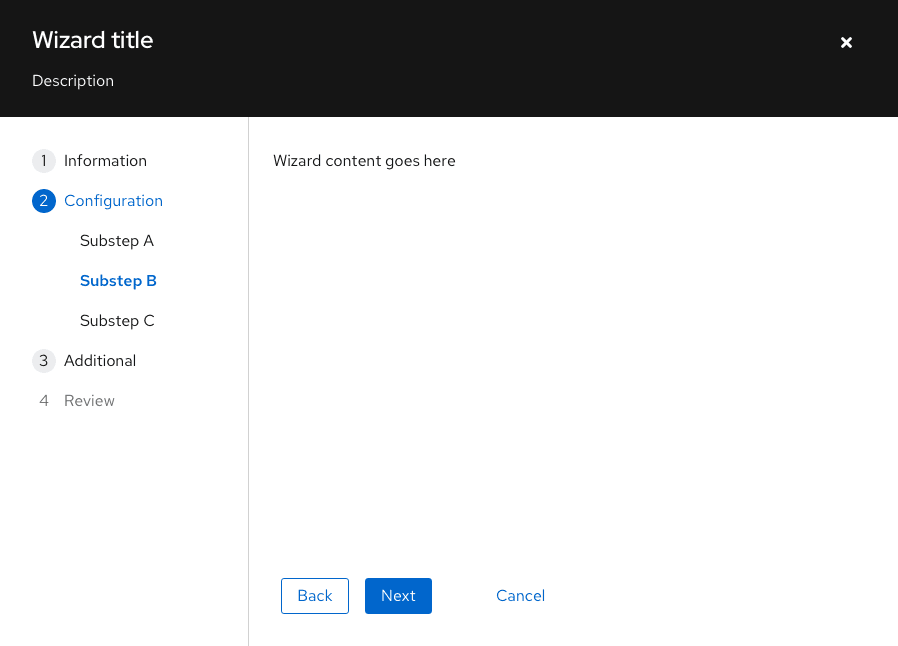Go to the Information step label

click(x=105, y=161)
